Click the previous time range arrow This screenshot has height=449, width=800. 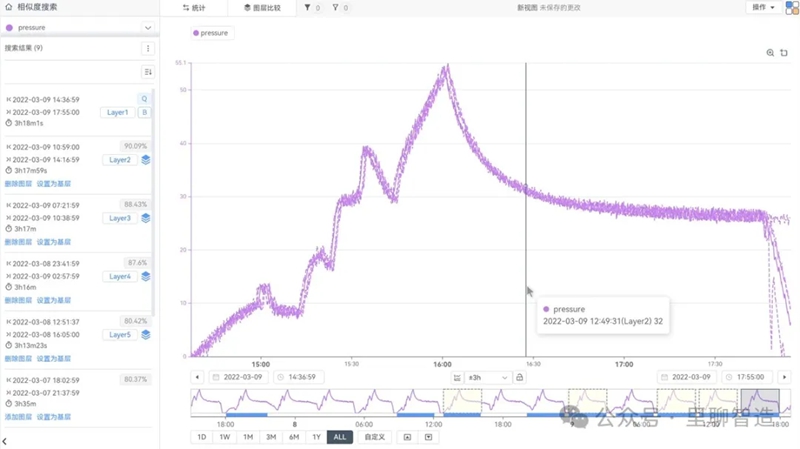click(197, 377)
